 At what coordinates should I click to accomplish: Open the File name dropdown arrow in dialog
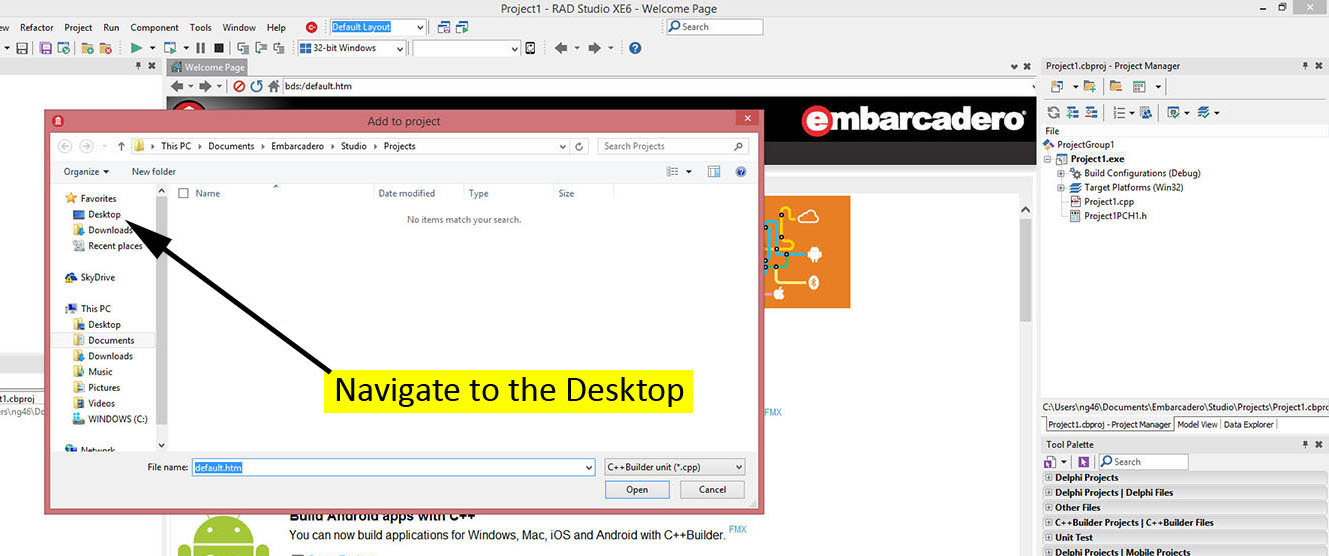tap(588, 467)
